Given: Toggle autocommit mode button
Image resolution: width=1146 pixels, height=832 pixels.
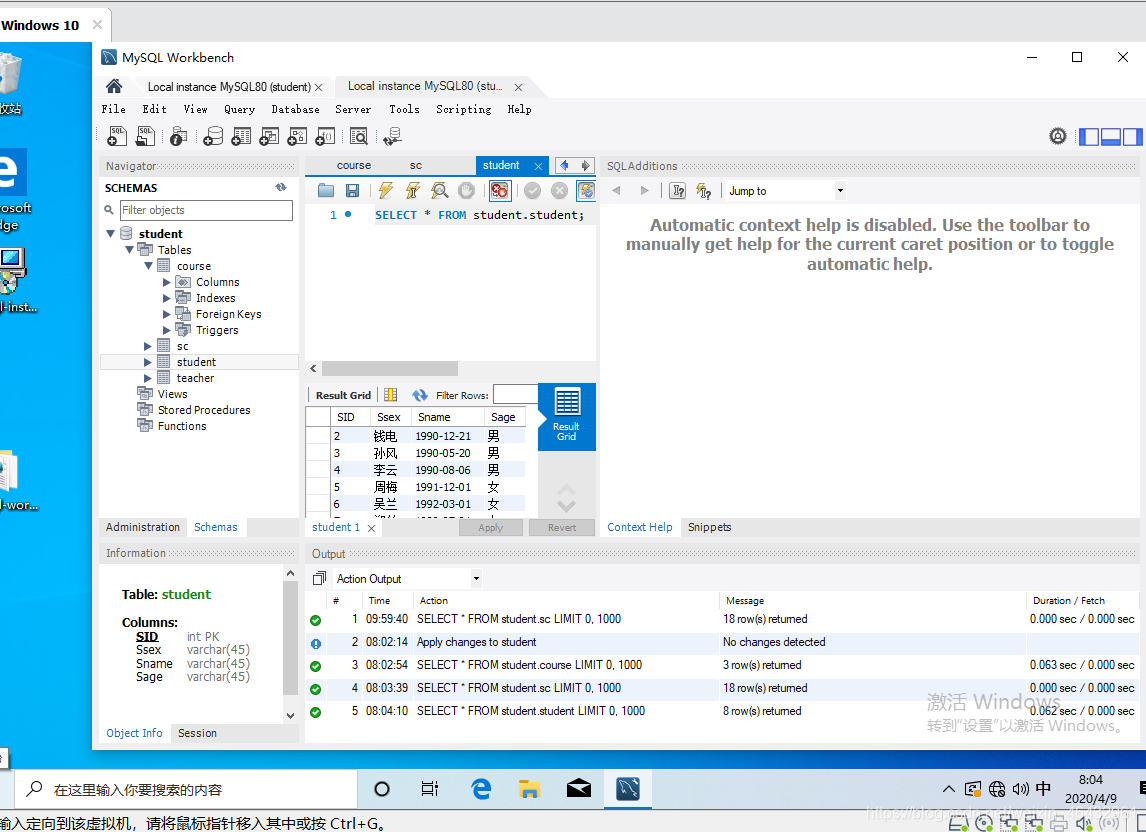Looking at the screenshot, I should [586, 191].
